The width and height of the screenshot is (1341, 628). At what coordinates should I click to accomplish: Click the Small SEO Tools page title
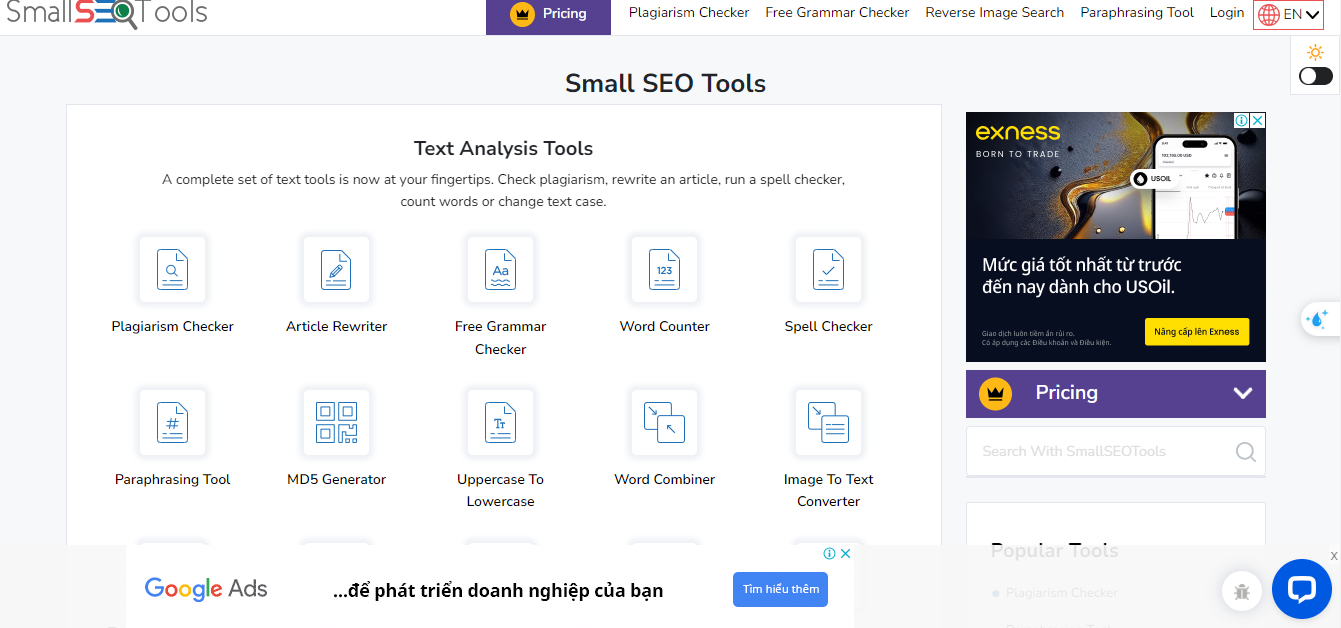(665, 83)
